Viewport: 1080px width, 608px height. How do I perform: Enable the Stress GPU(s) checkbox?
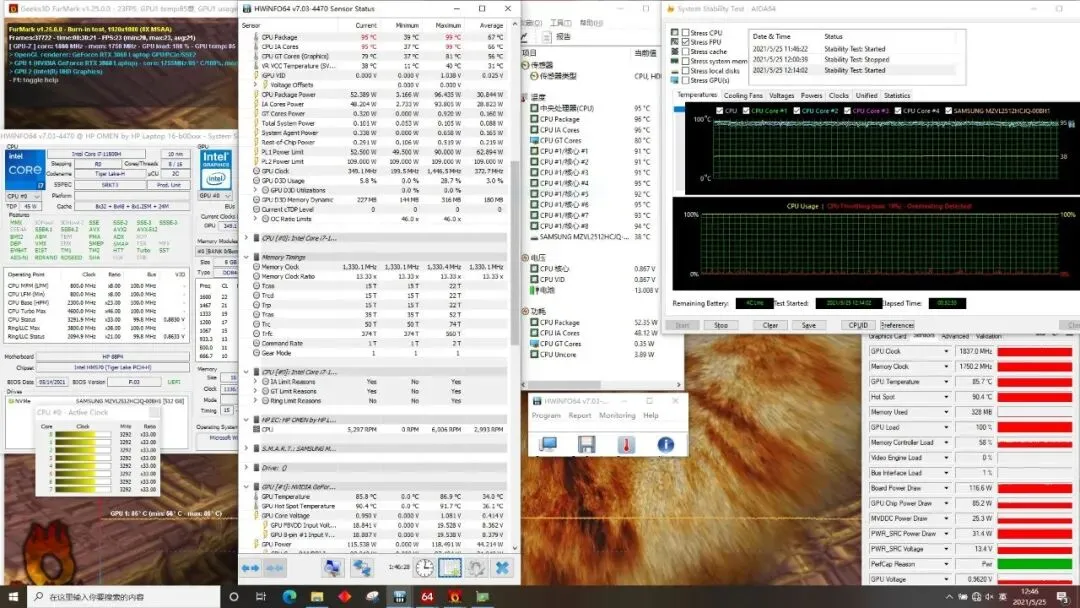(x=685, y=80)
